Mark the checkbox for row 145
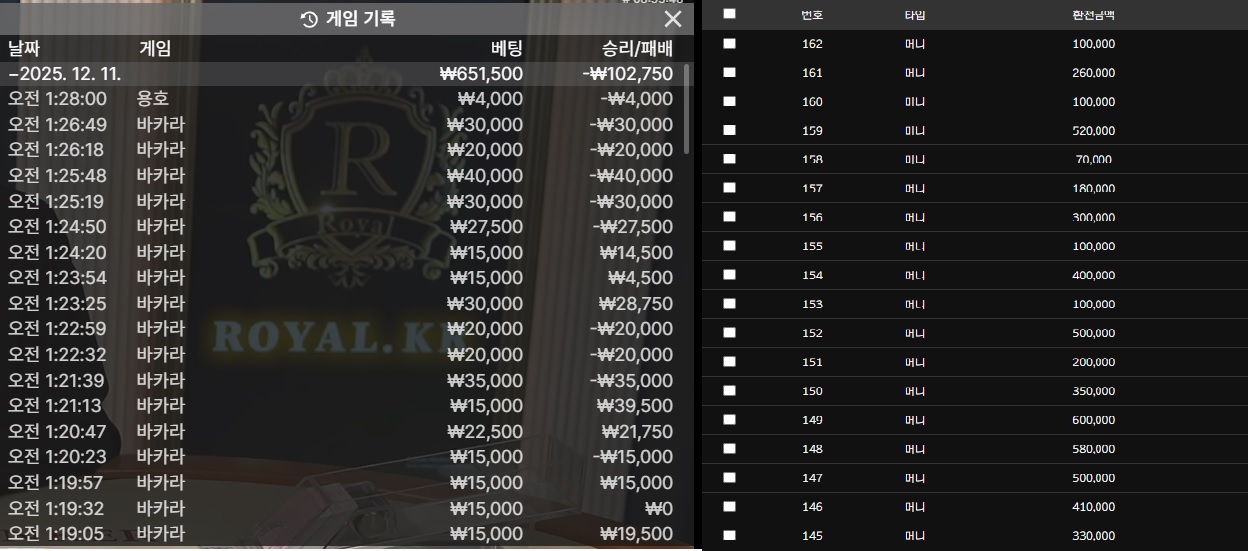1256x551 pixels. (x=729, y=535)
